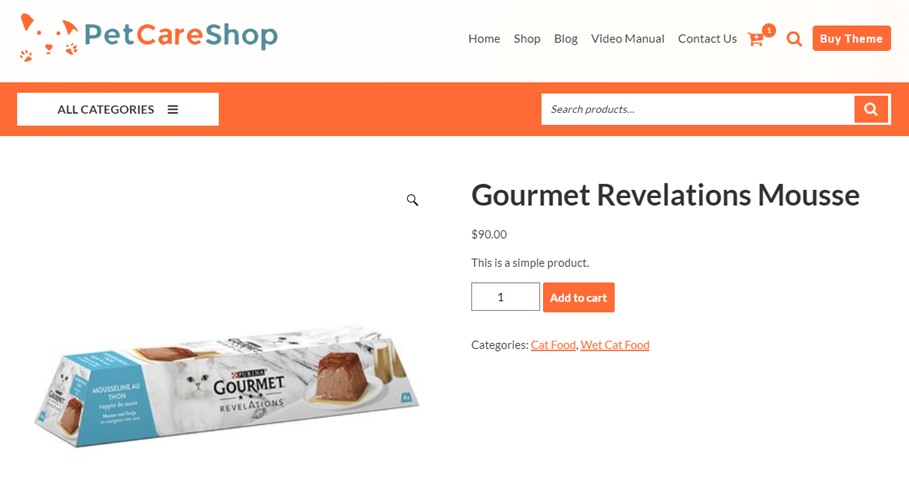The height and width of the screenshot is (490, 909).
Task: Focus the Search products field
Action: click(x=697, y=109)
